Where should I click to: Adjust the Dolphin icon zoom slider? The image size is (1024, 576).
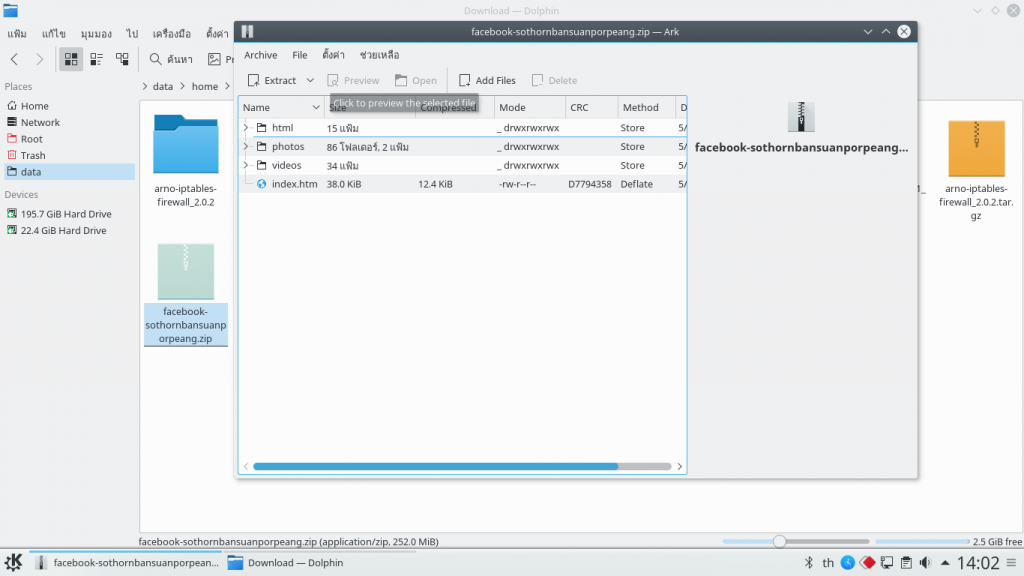pyautogui.click(x=779, y=541)
